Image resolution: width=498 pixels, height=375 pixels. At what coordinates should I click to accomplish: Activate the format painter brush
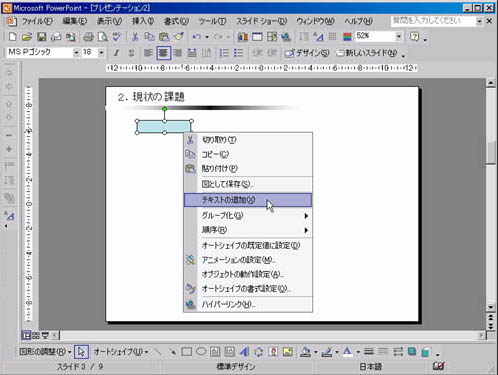coord(179,37)
